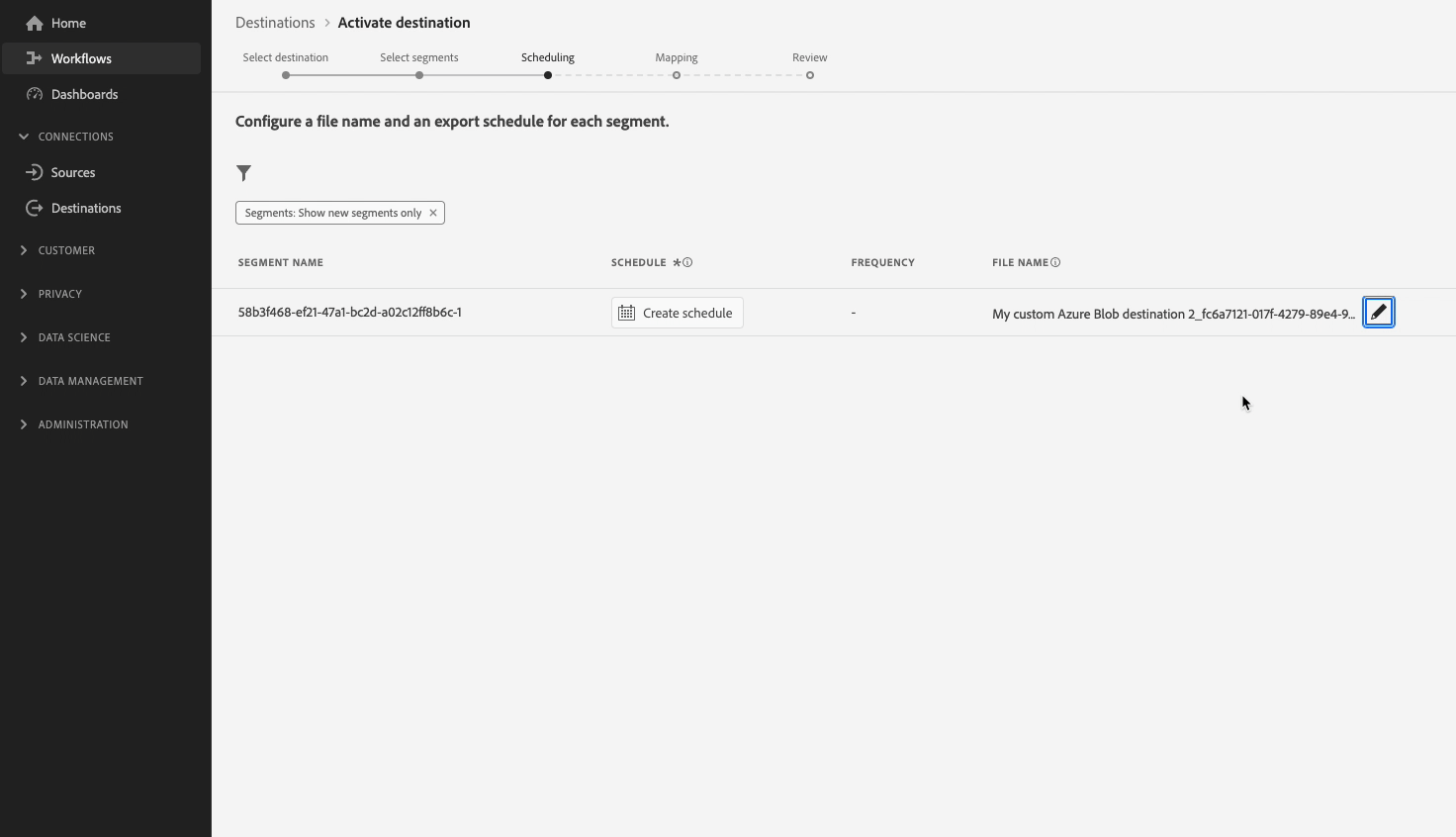Remove the 'Show new segments only' filter tag

[433, 213]
